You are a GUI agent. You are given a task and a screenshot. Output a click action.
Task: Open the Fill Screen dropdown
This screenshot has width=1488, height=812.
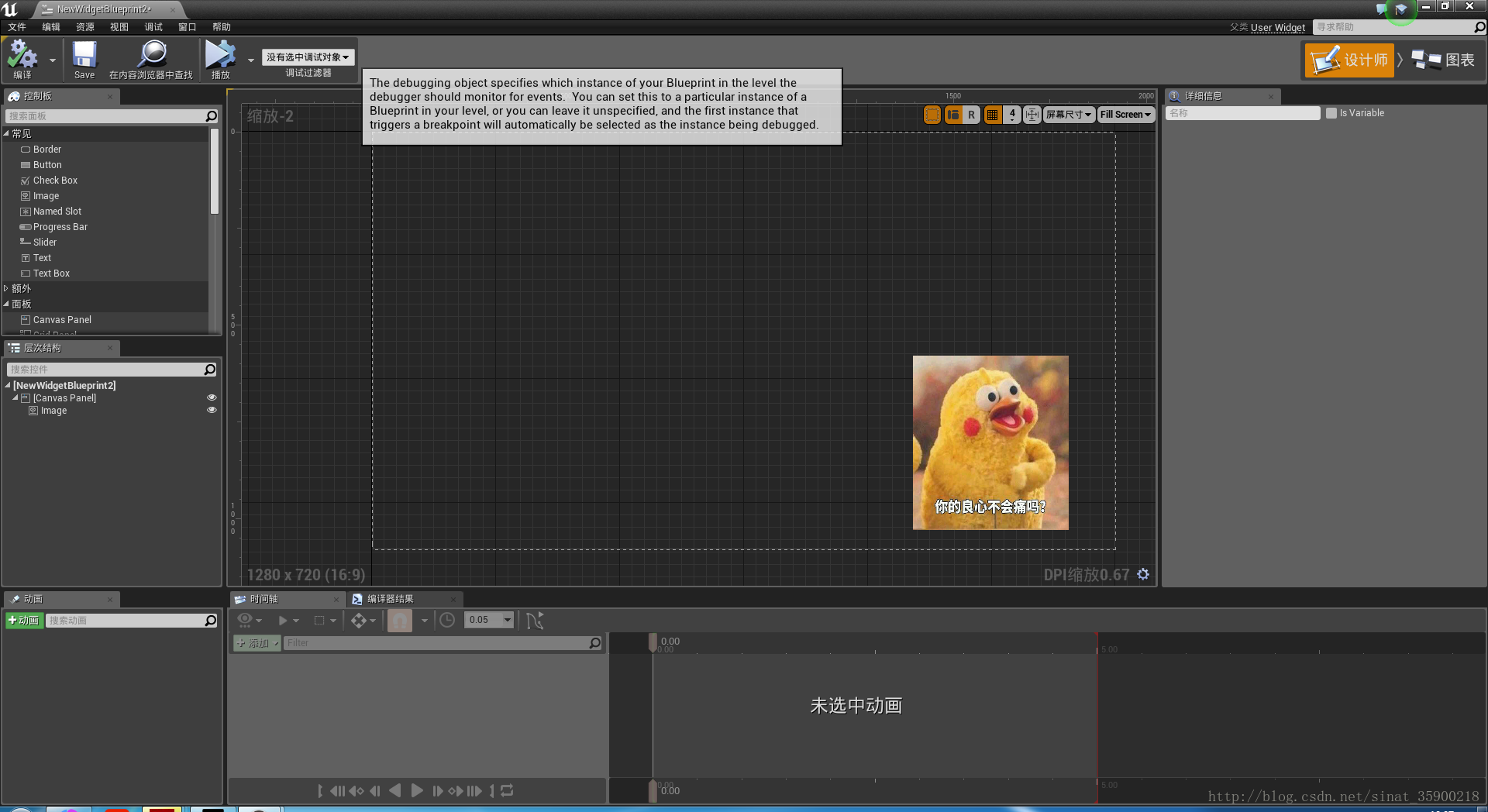pos(1126,115)
